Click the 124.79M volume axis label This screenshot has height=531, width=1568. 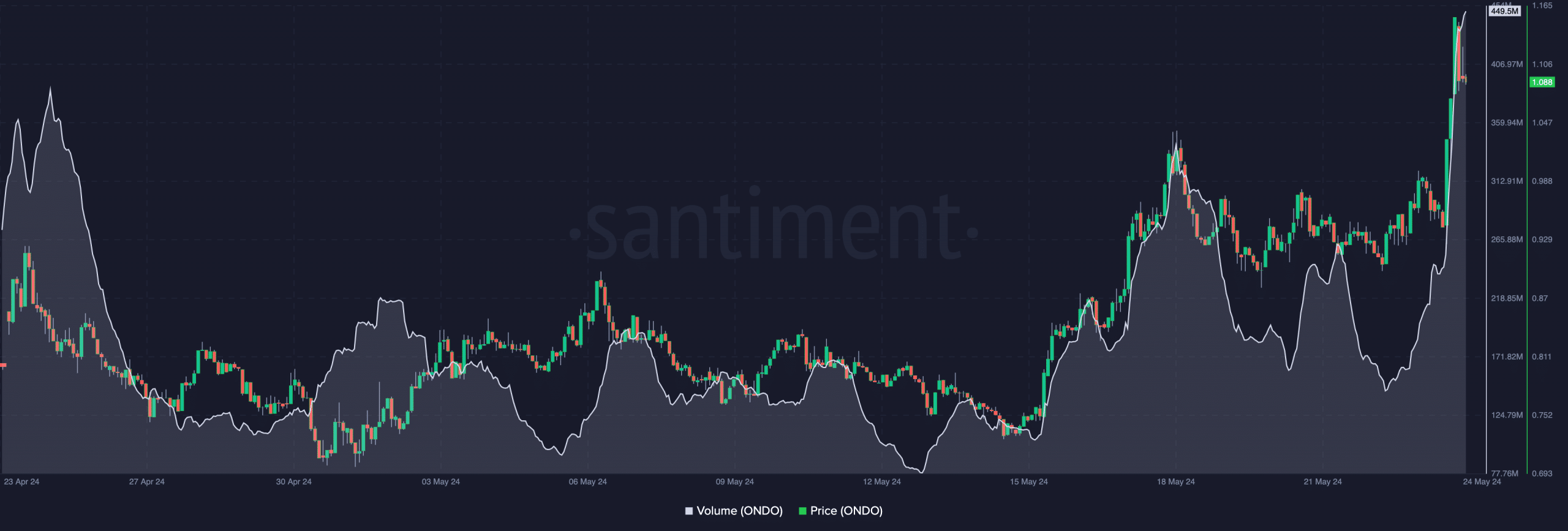1507,415
